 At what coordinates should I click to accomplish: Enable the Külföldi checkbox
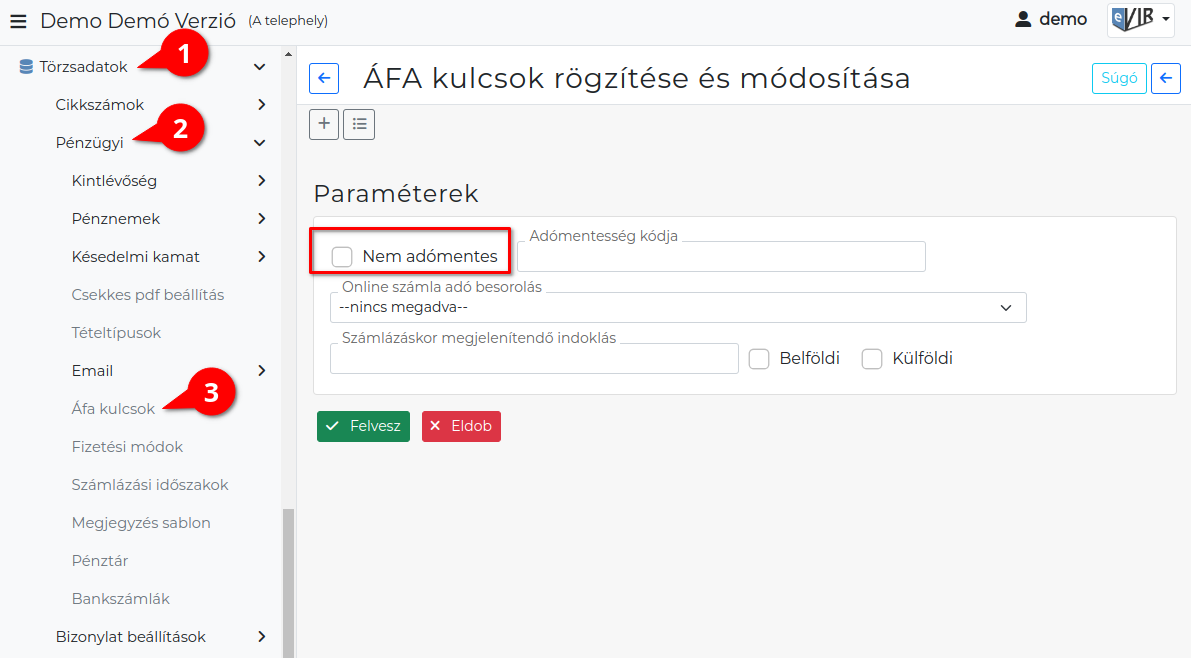pyautogui.click(x=872, y=359)
